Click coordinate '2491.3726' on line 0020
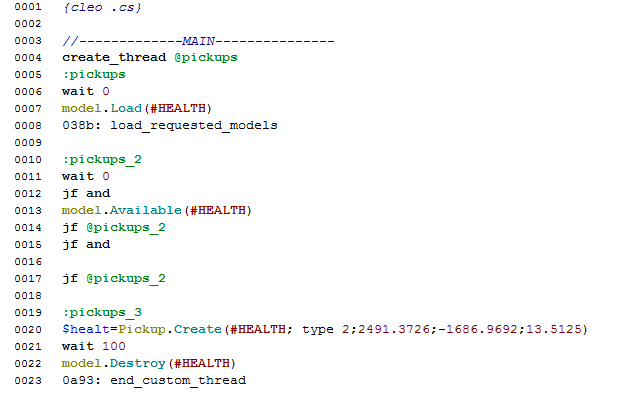630x420 pixels. coord(394,330)
